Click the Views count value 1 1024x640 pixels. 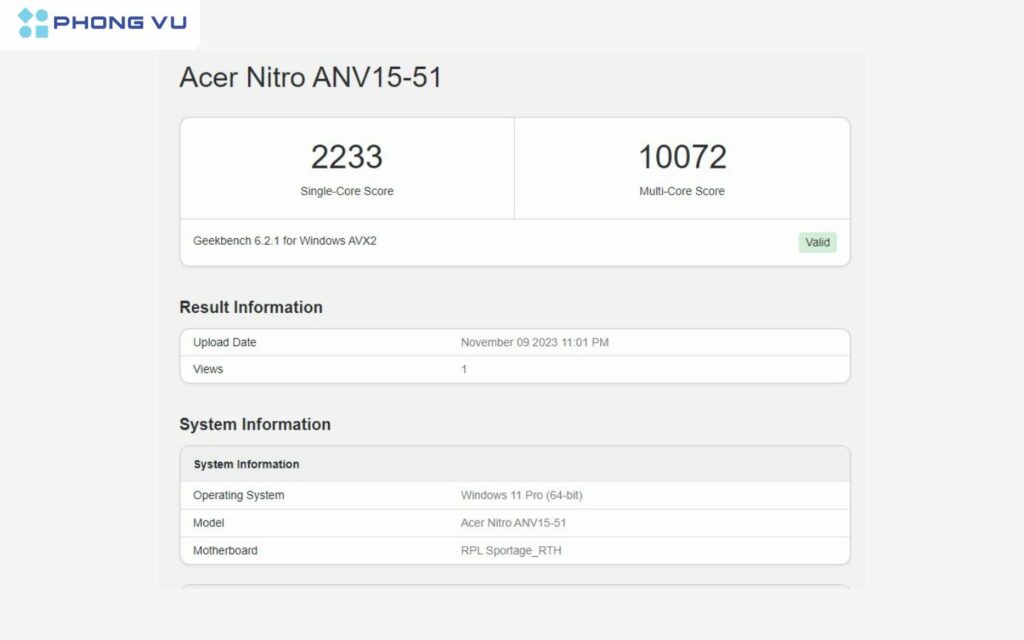464,369
